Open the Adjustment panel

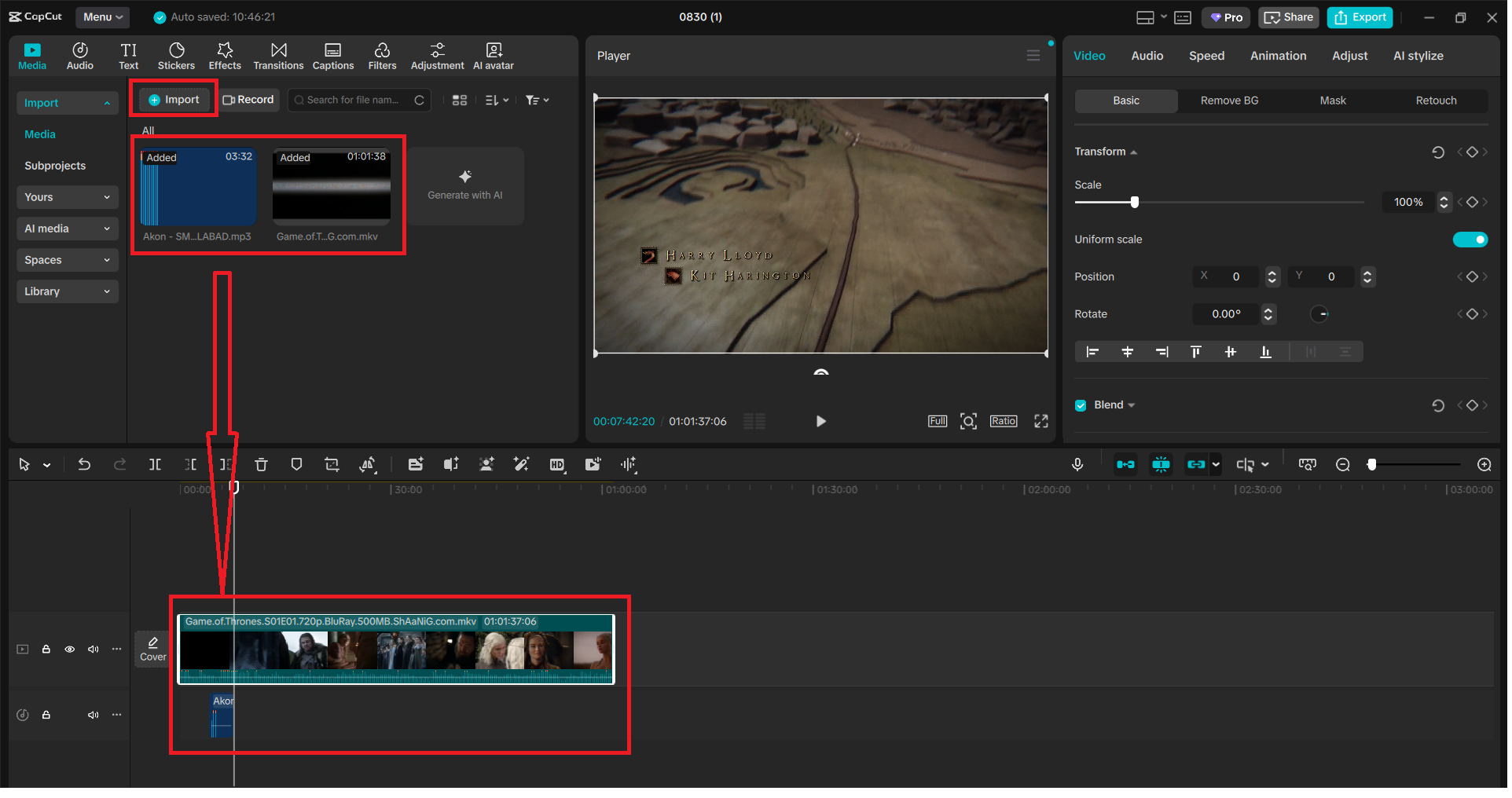click(x=437, y=57)
